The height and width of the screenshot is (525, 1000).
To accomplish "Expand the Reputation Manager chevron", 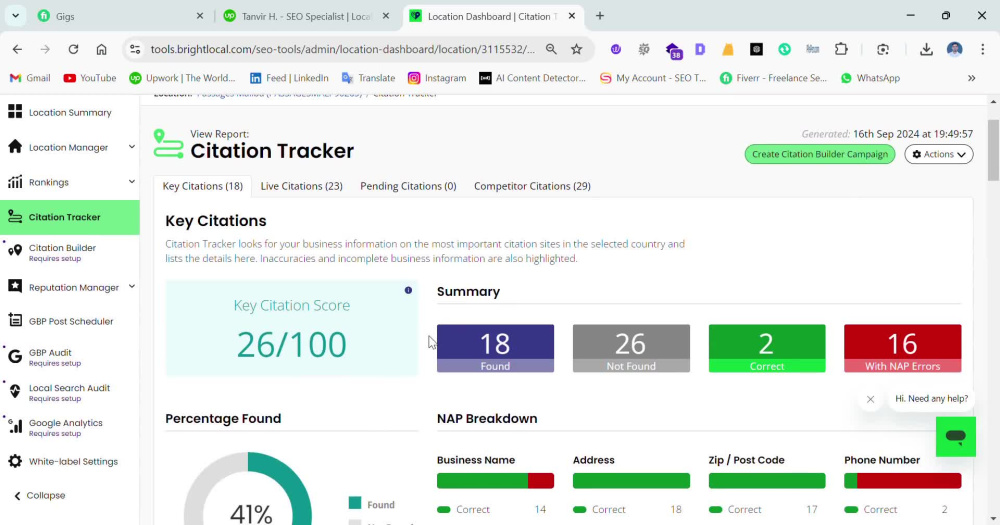I will tap(131, 286).
